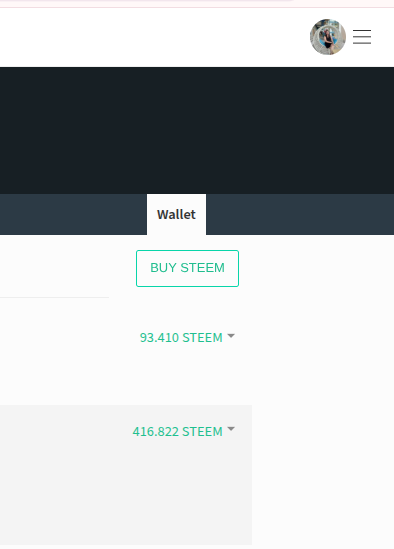Click the 93.410 STEEM amount link
The height and width of the screenshot is (549, 394).
click(x=181, y=338)
